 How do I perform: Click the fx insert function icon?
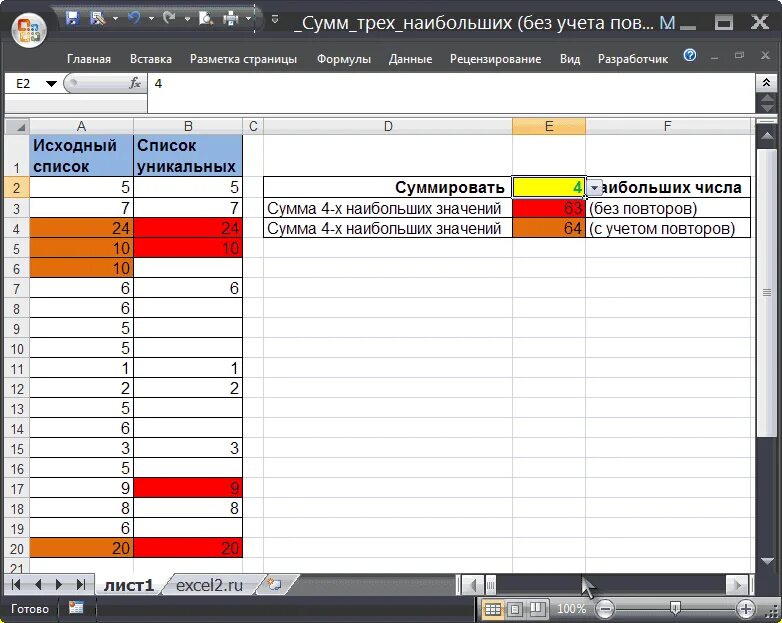(135, 83)
